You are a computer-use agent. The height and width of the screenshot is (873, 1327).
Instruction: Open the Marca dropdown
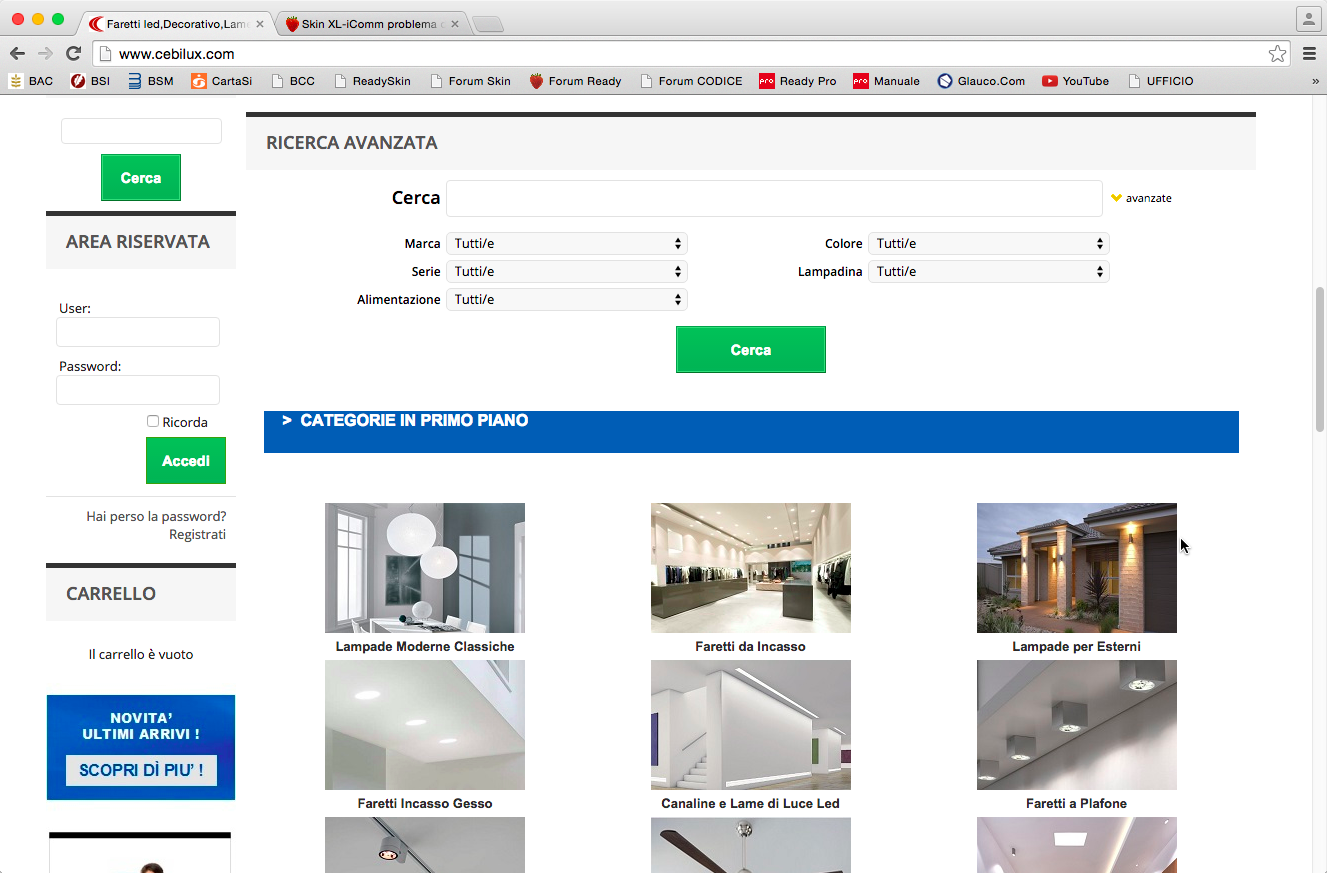567,244
